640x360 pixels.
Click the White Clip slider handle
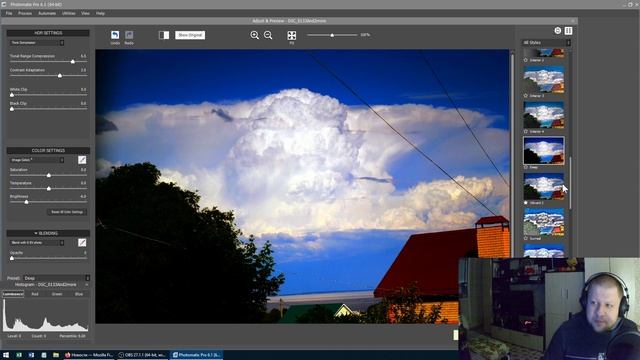click(x=12, y=95)
